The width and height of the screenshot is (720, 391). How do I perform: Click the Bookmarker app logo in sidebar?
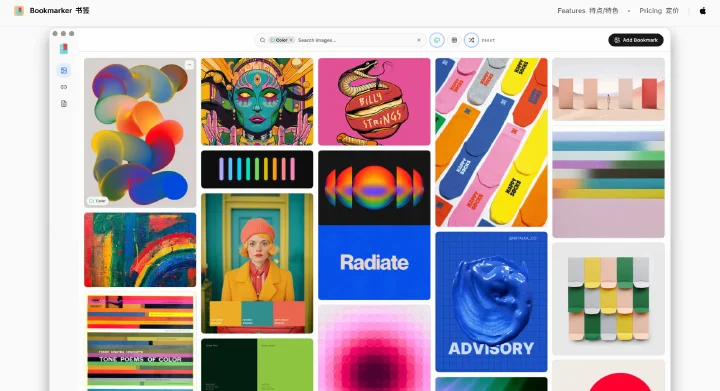[64, 49]
